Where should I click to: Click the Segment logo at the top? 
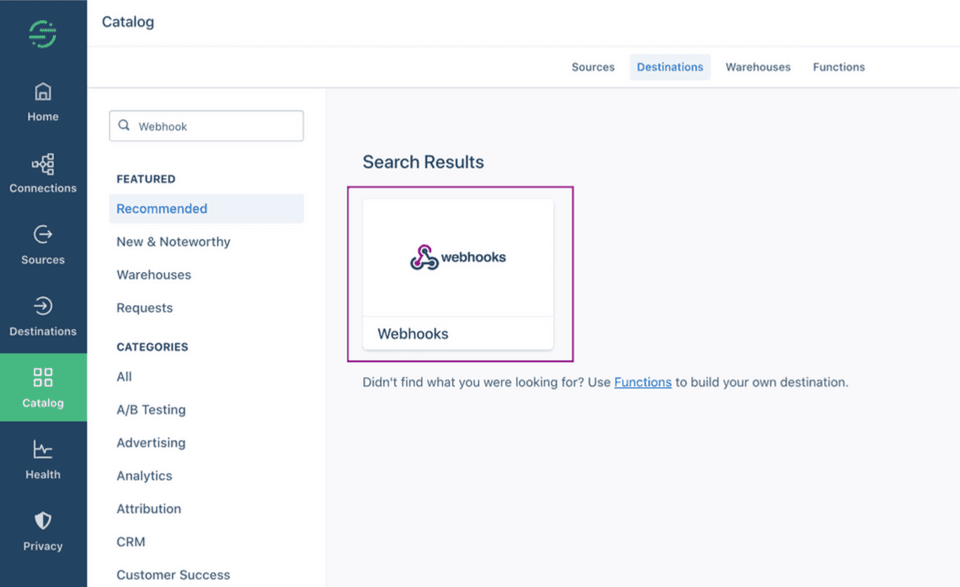click(x=42, y=33)
